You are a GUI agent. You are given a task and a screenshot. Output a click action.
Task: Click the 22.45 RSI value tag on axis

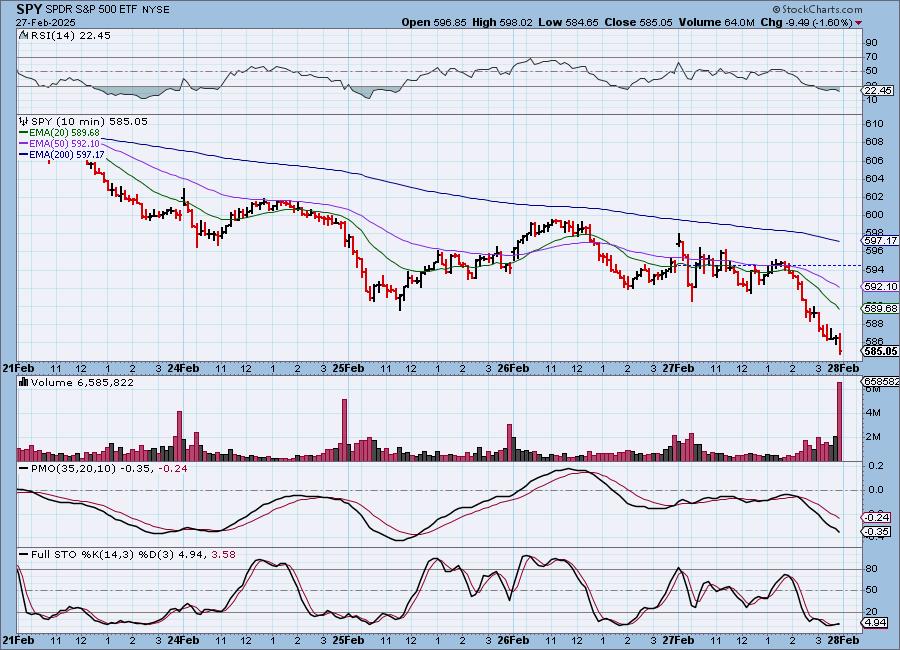click(x=878, y=91)
